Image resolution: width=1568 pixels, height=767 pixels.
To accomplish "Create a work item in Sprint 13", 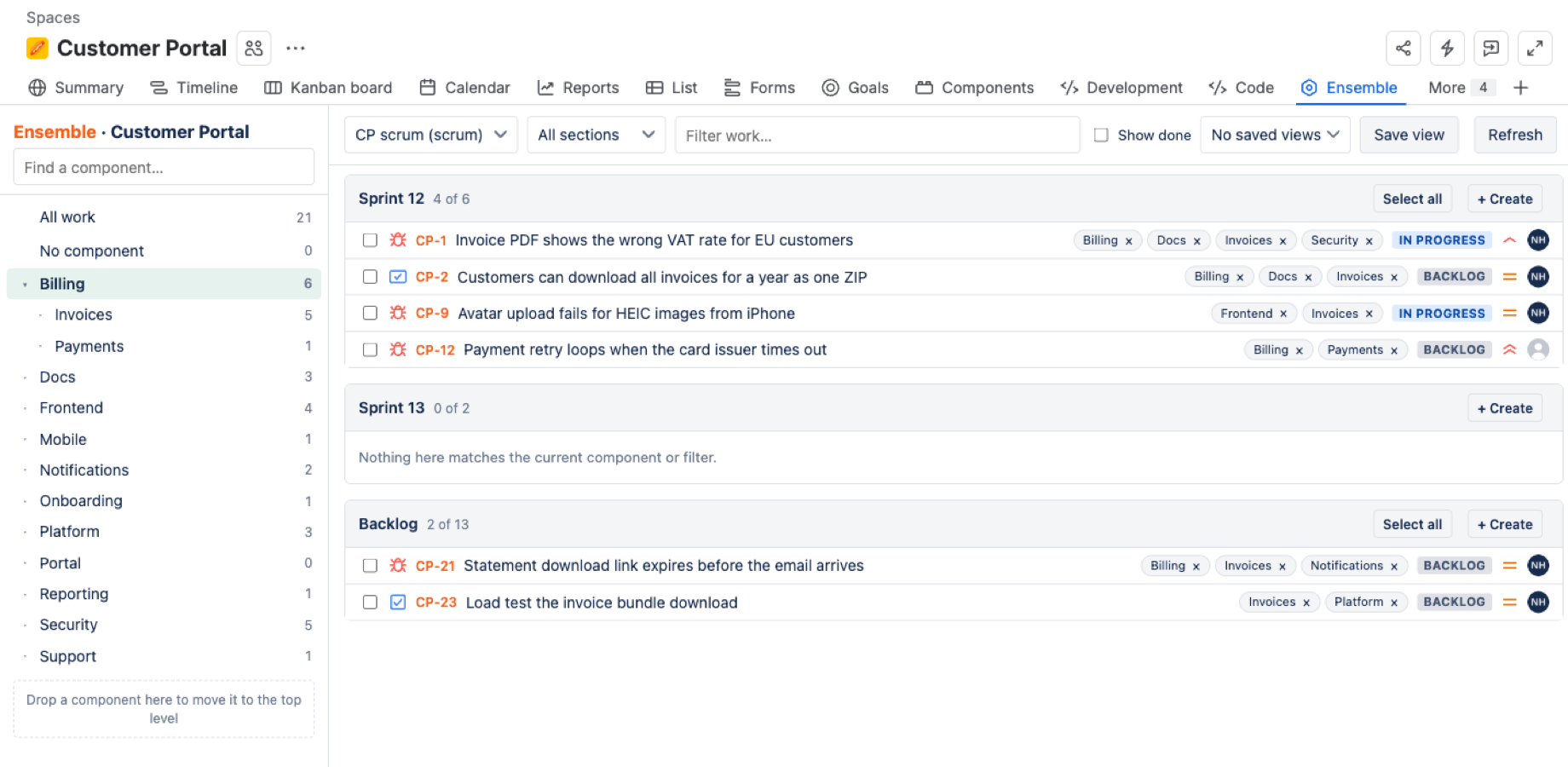I will pos(1505,408).
